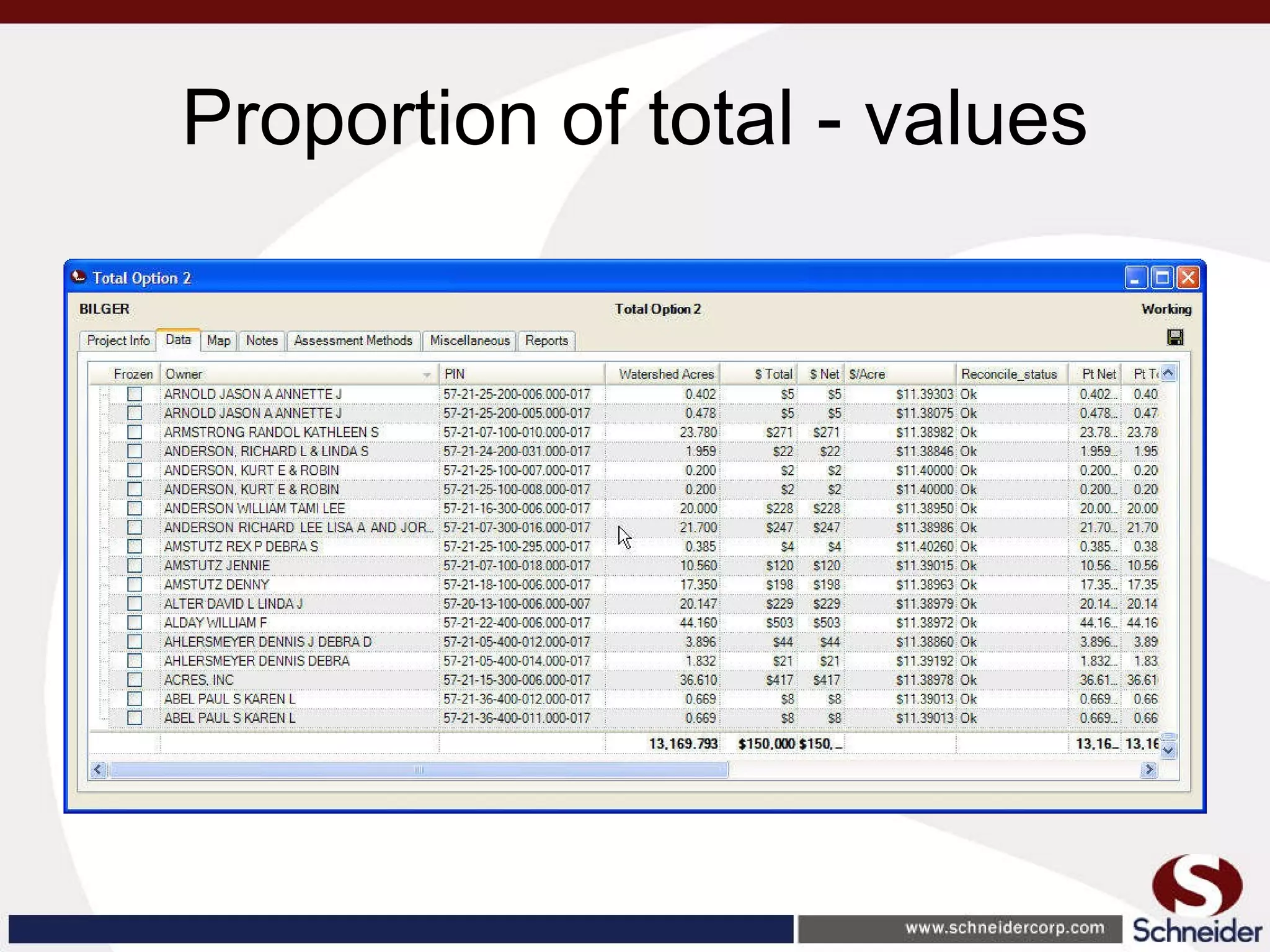Check Frozen box for ALTER DAVID L LINDA J
Screen dimensions: 1270x952
(x=135, y=604)
